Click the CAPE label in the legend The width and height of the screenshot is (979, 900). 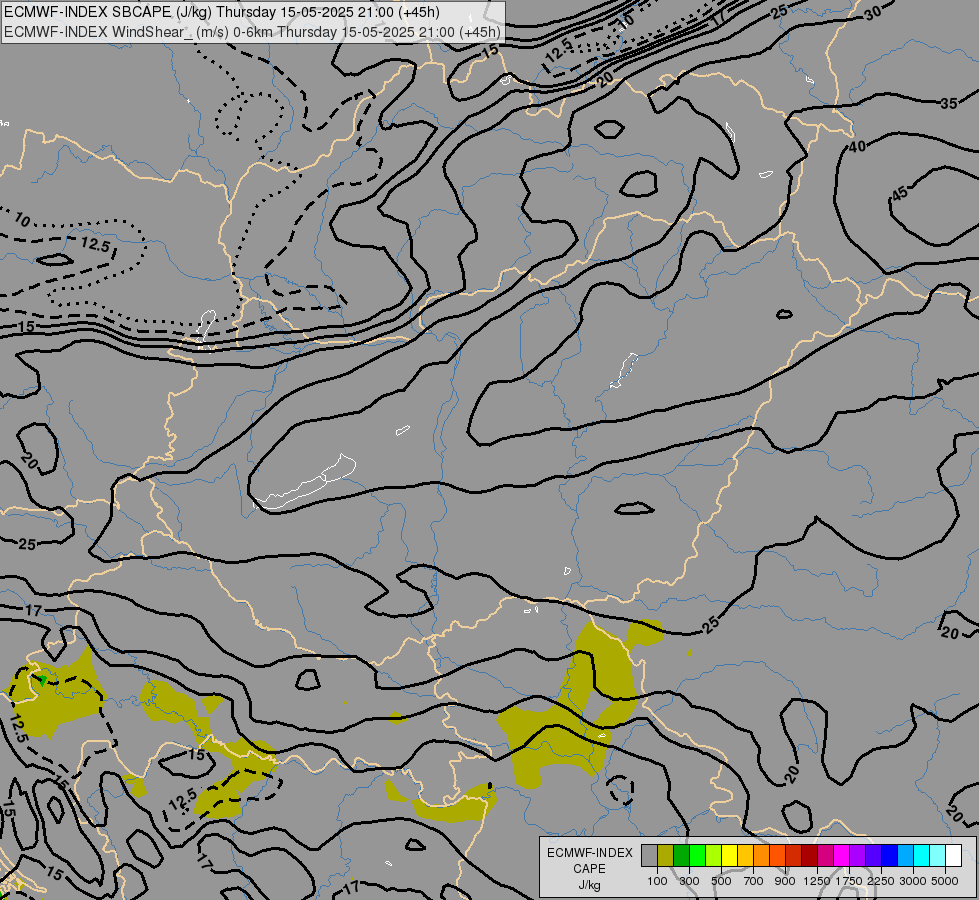coord(589,869)
